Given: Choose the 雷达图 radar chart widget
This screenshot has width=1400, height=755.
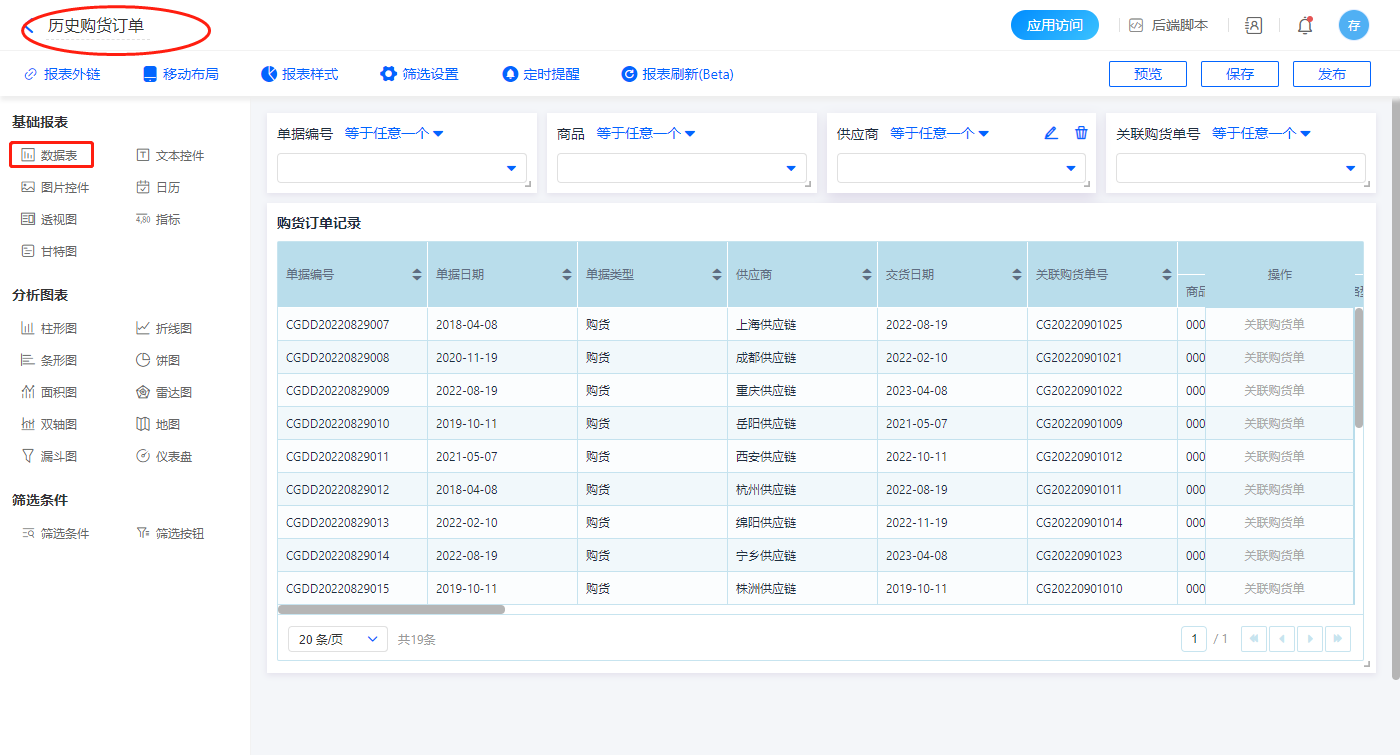Looking at the screenshot, I should pos(164,392).
